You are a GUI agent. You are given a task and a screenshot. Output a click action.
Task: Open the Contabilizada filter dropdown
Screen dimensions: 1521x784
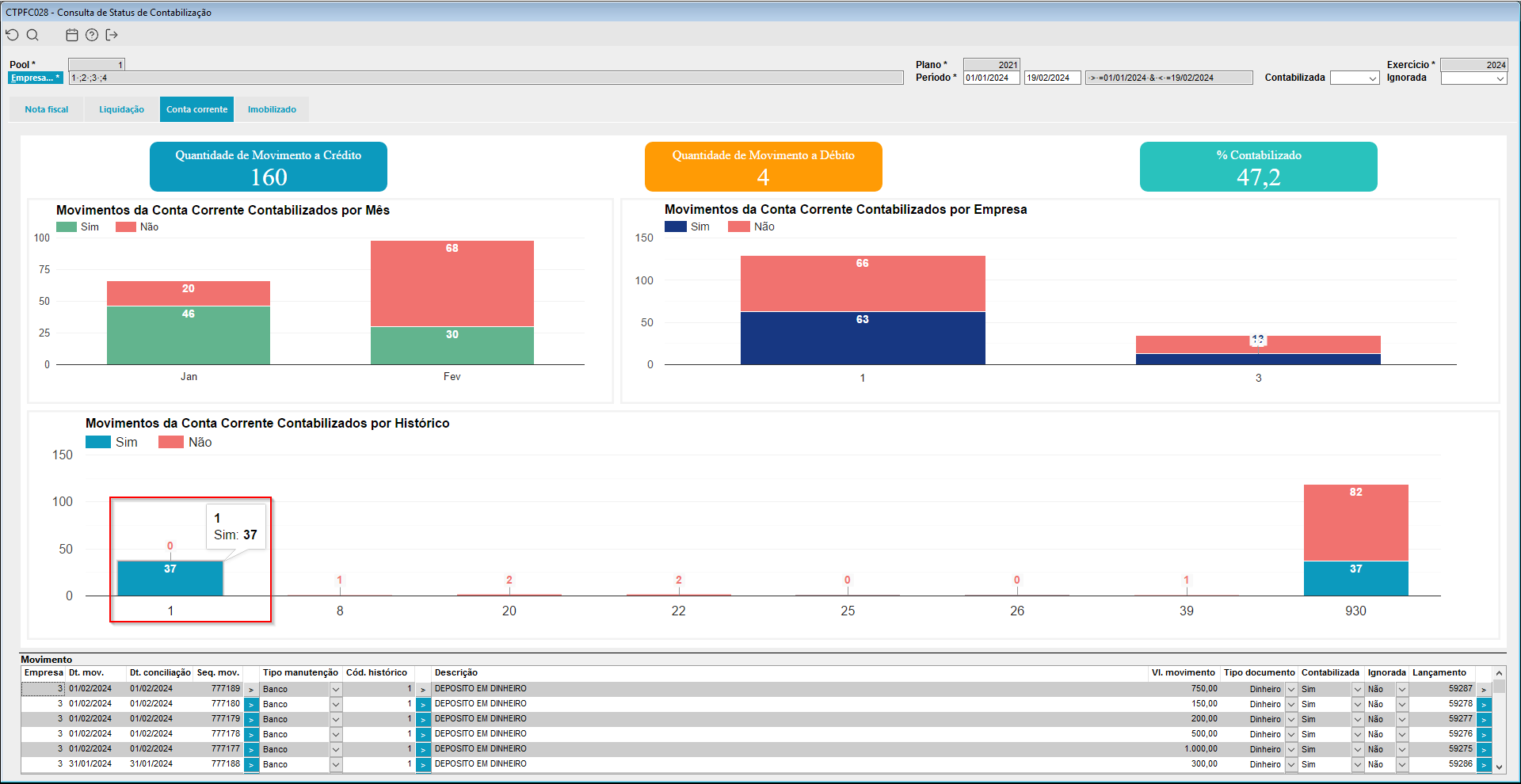[1372, 78]
